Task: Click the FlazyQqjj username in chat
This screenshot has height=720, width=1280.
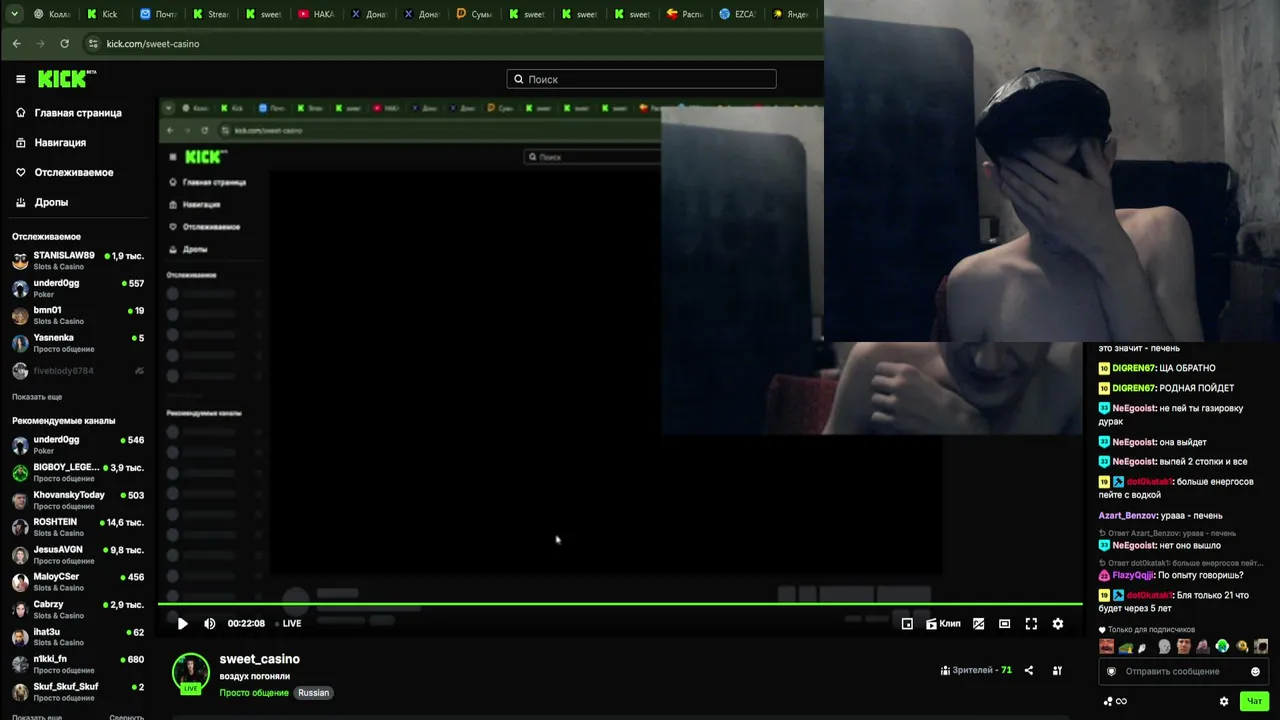Action: coord(1133,575)
